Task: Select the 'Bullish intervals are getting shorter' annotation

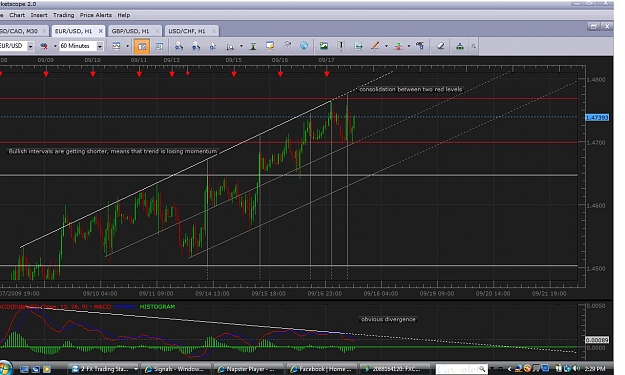Action: point(113,151)
